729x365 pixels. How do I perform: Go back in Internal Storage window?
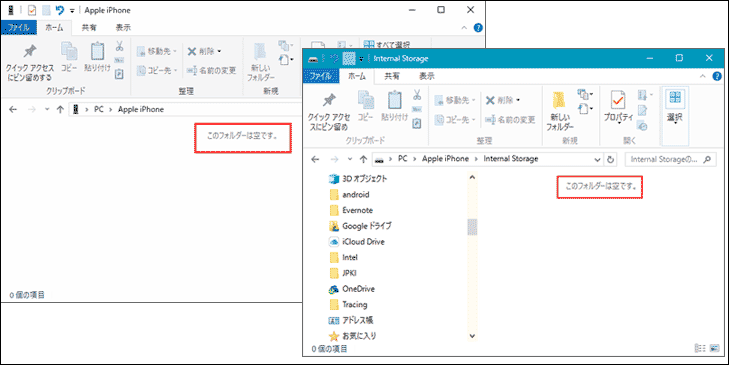click(x=315, y=159)
